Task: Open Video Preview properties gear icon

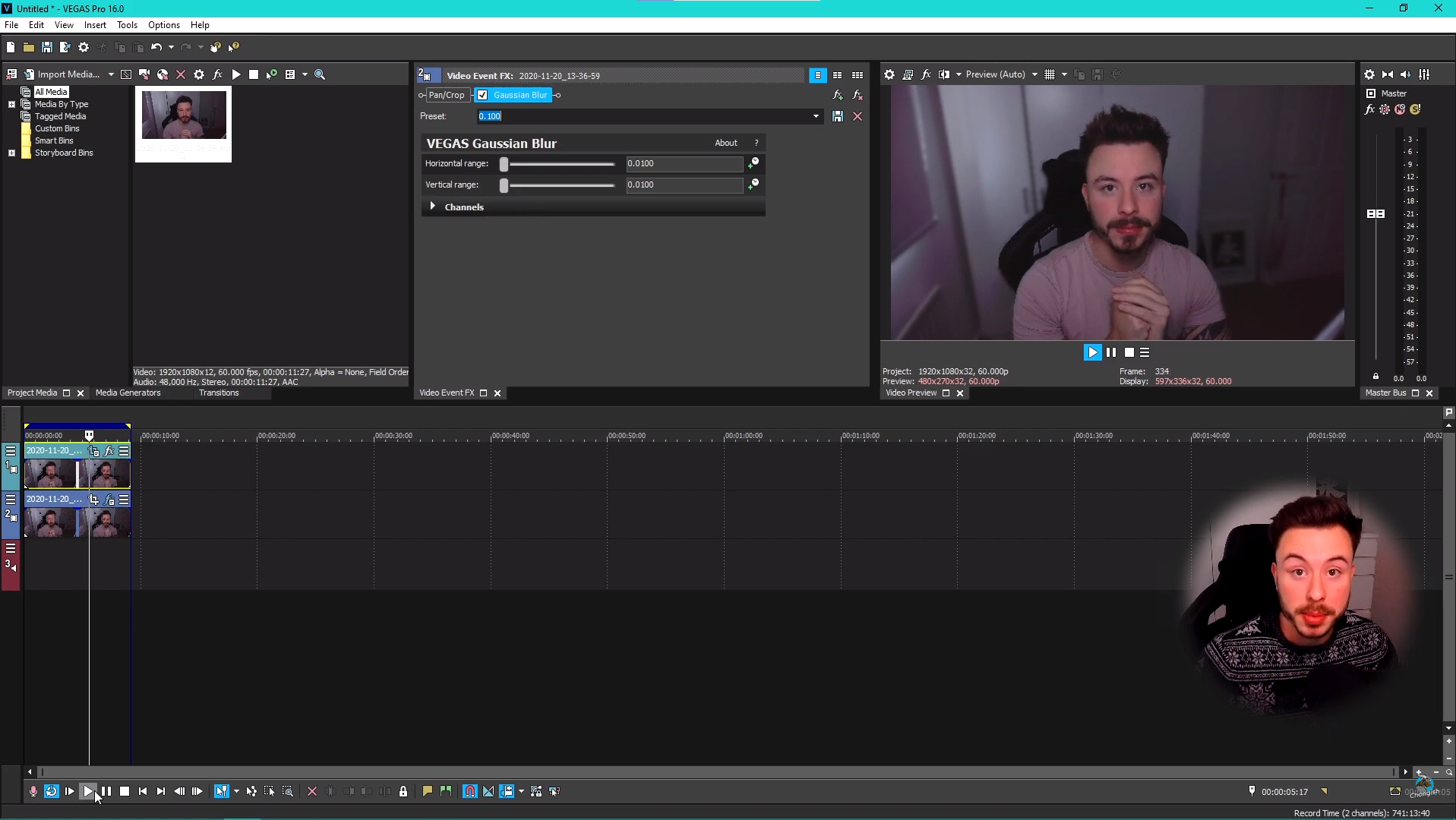Action: [889, 74]
